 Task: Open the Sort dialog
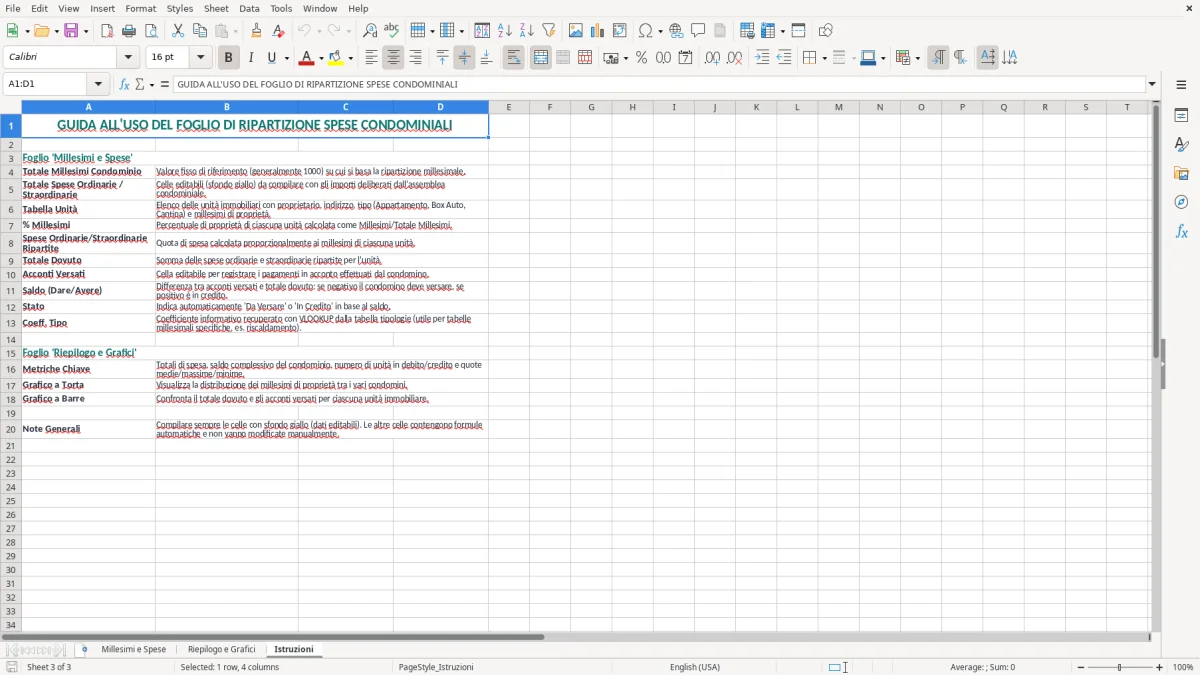click(482, 31)
